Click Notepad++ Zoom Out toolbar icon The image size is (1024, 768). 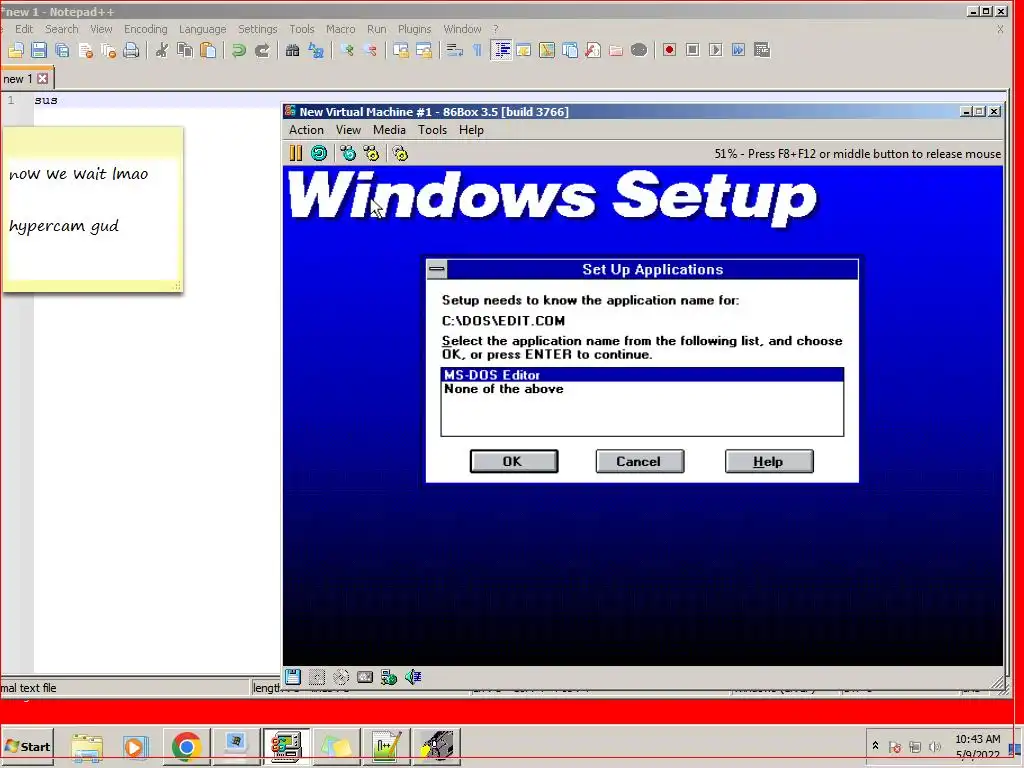(x=370, y=50)
